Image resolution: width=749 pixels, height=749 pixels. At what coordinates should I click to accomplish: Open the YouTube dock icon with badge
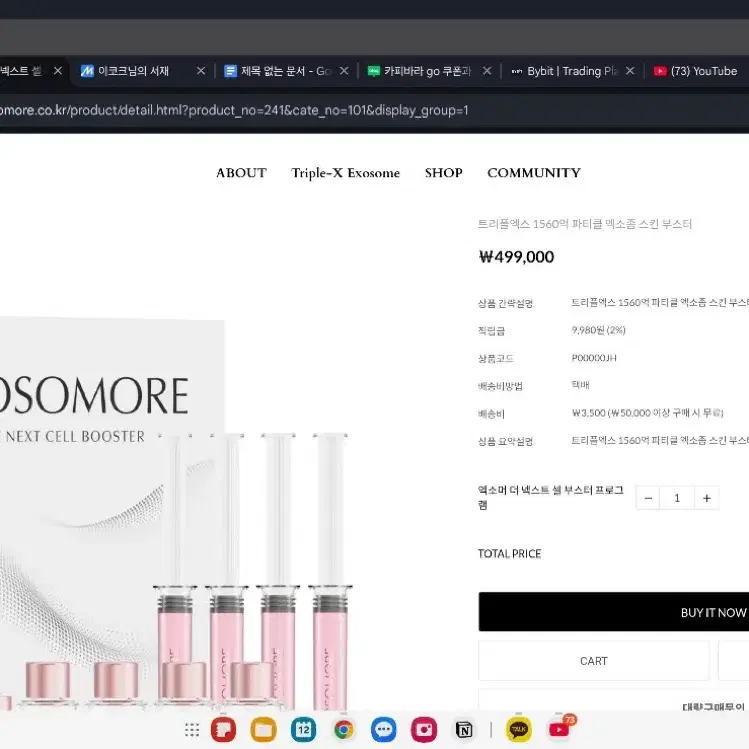[x=560, y=728]
